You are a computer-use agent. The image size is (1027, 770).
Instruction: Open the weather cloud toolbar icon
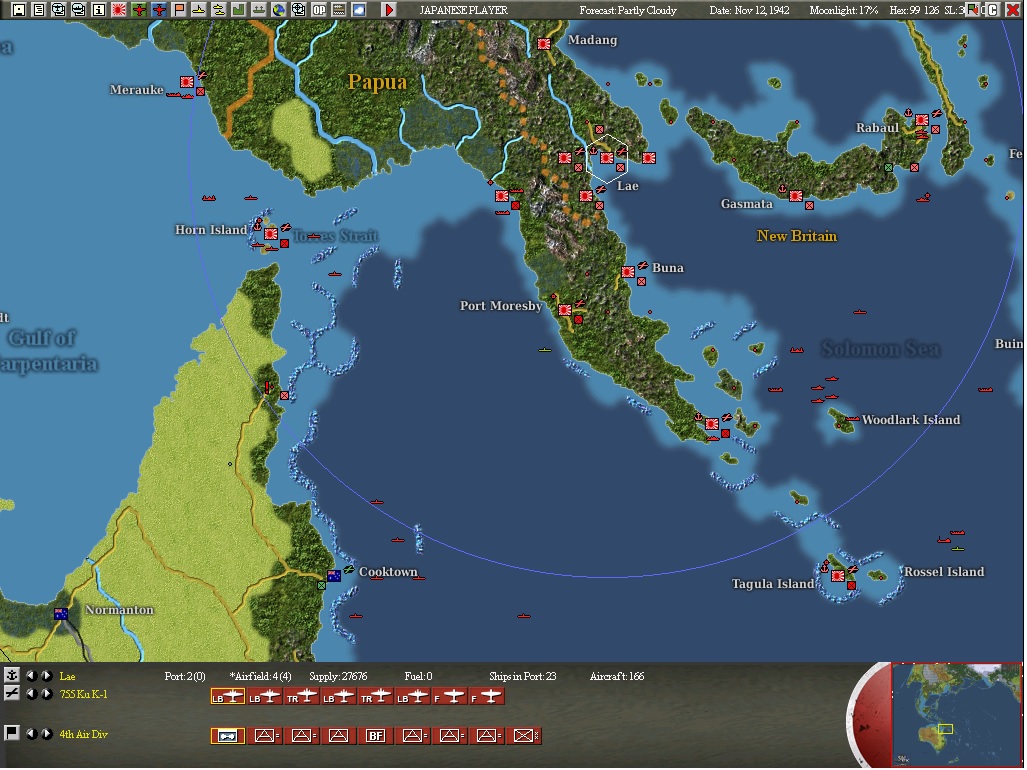click(x=359, y=10)
